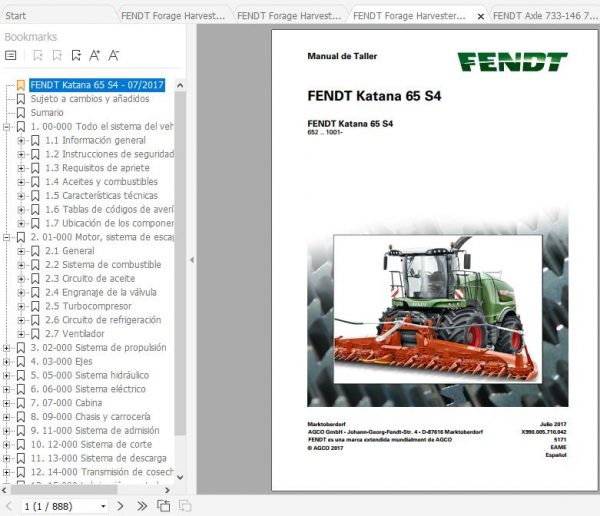This screenshot has width=600, height=516.
Task: Click the previous view icon in page bar
Action: click(163, 506)
